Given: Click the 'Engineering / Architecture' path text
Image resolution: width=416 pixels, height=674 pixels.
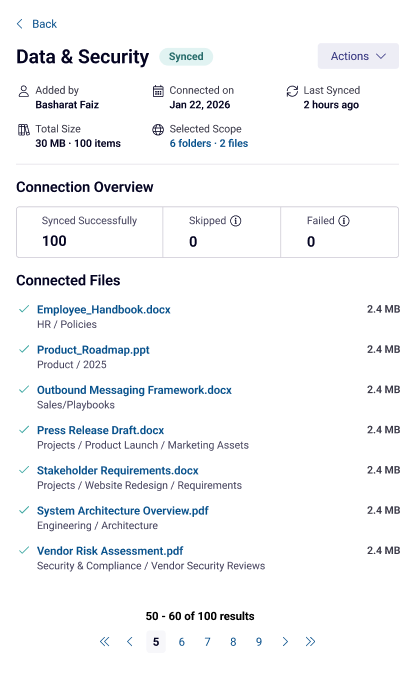Looking at the screenshot, I should pos(97,525).
